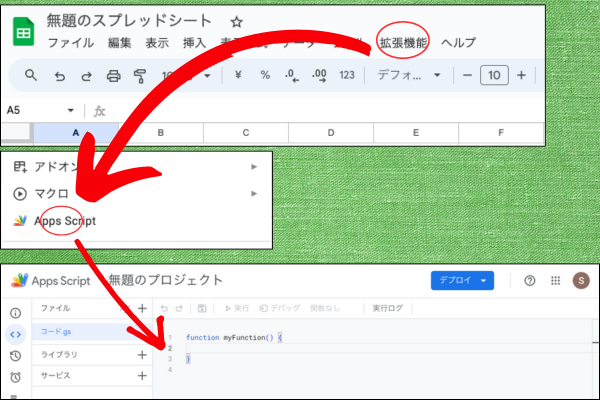The height and width of the screenshot is (400, 600).
Task: Click the search magnifier in Sheets toolbar
Action: pyautogui.click(x=31, y=75)
